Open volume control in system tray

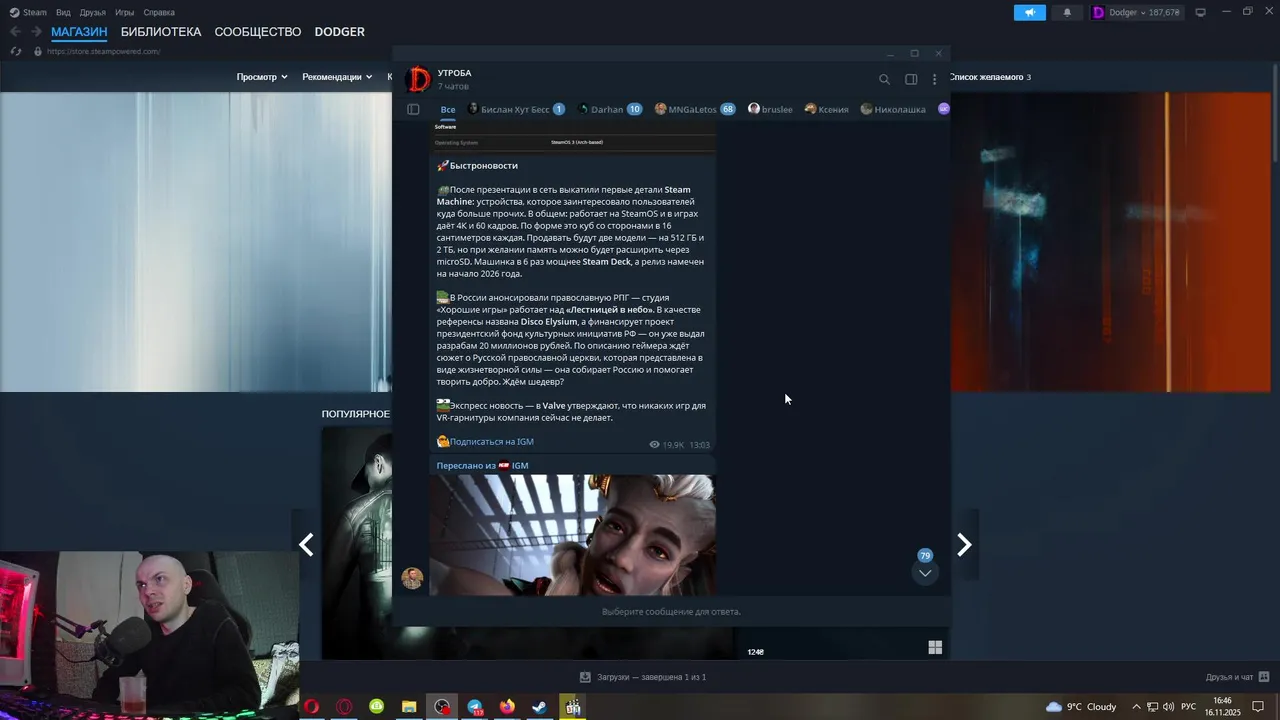[x=1169, y=707]
